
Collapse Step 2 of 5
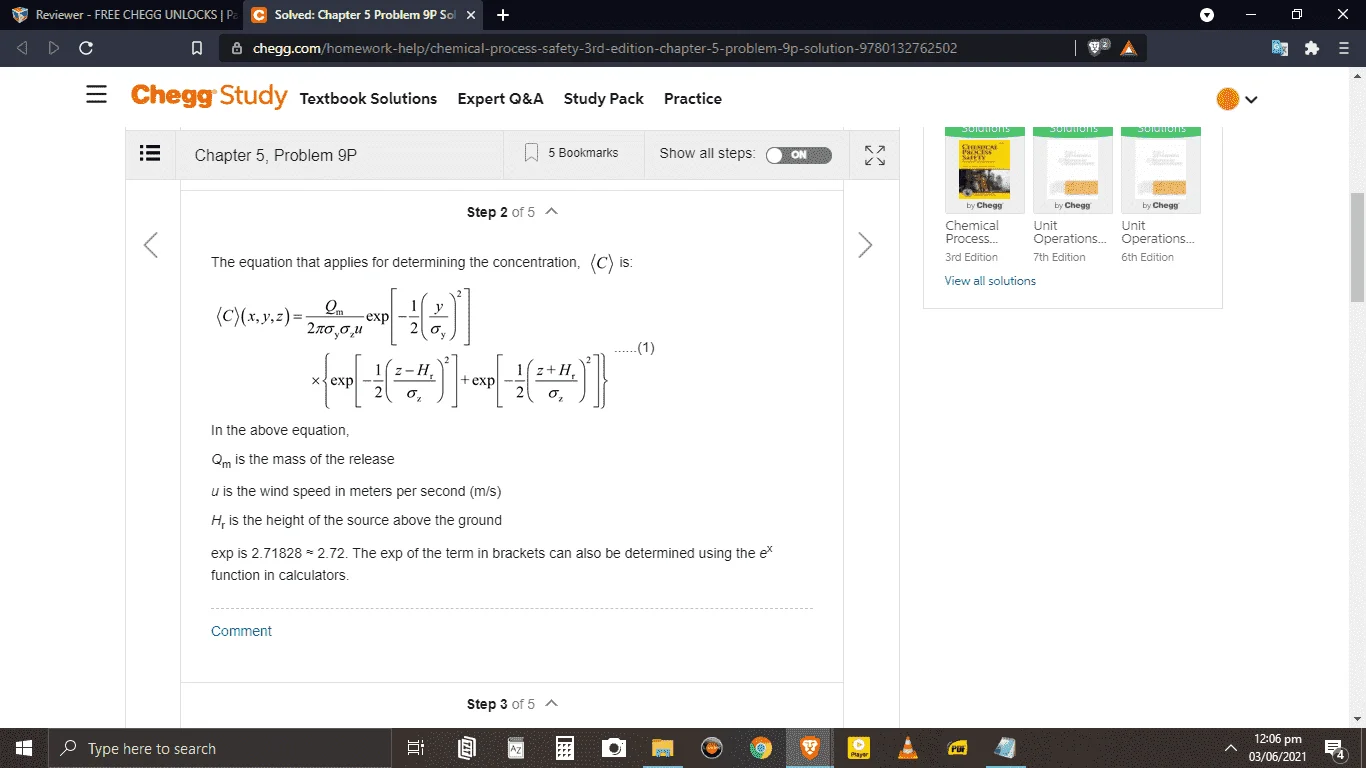click(551, 211)
